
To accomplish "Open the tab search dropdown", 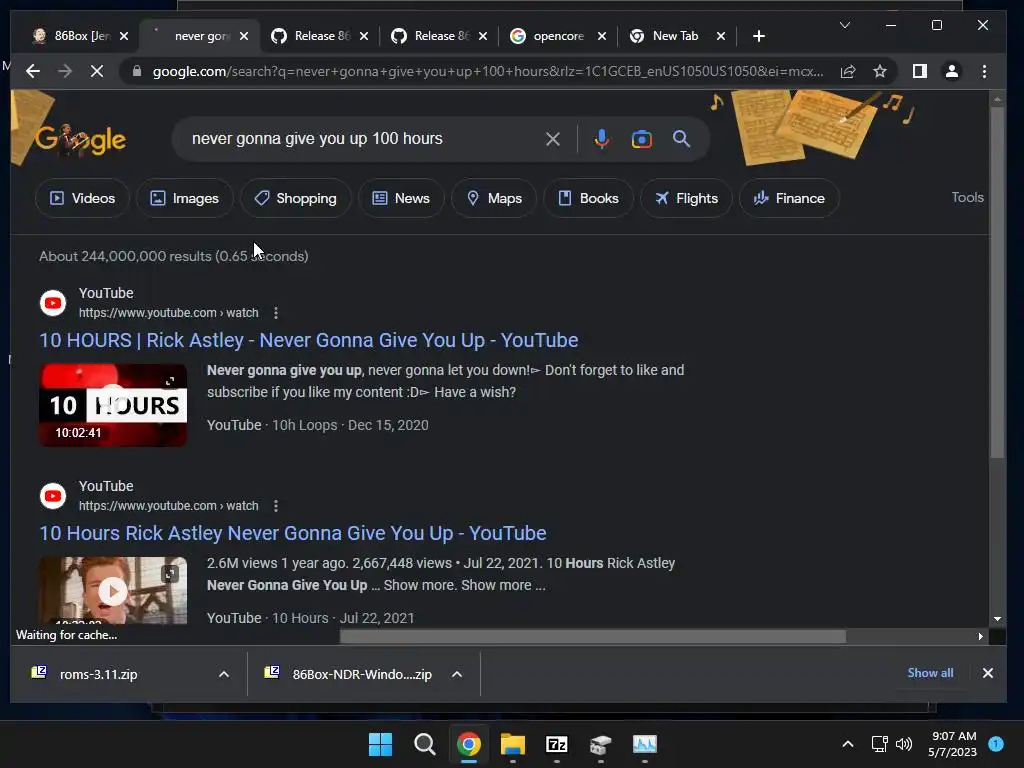I will tap(844, 25).
